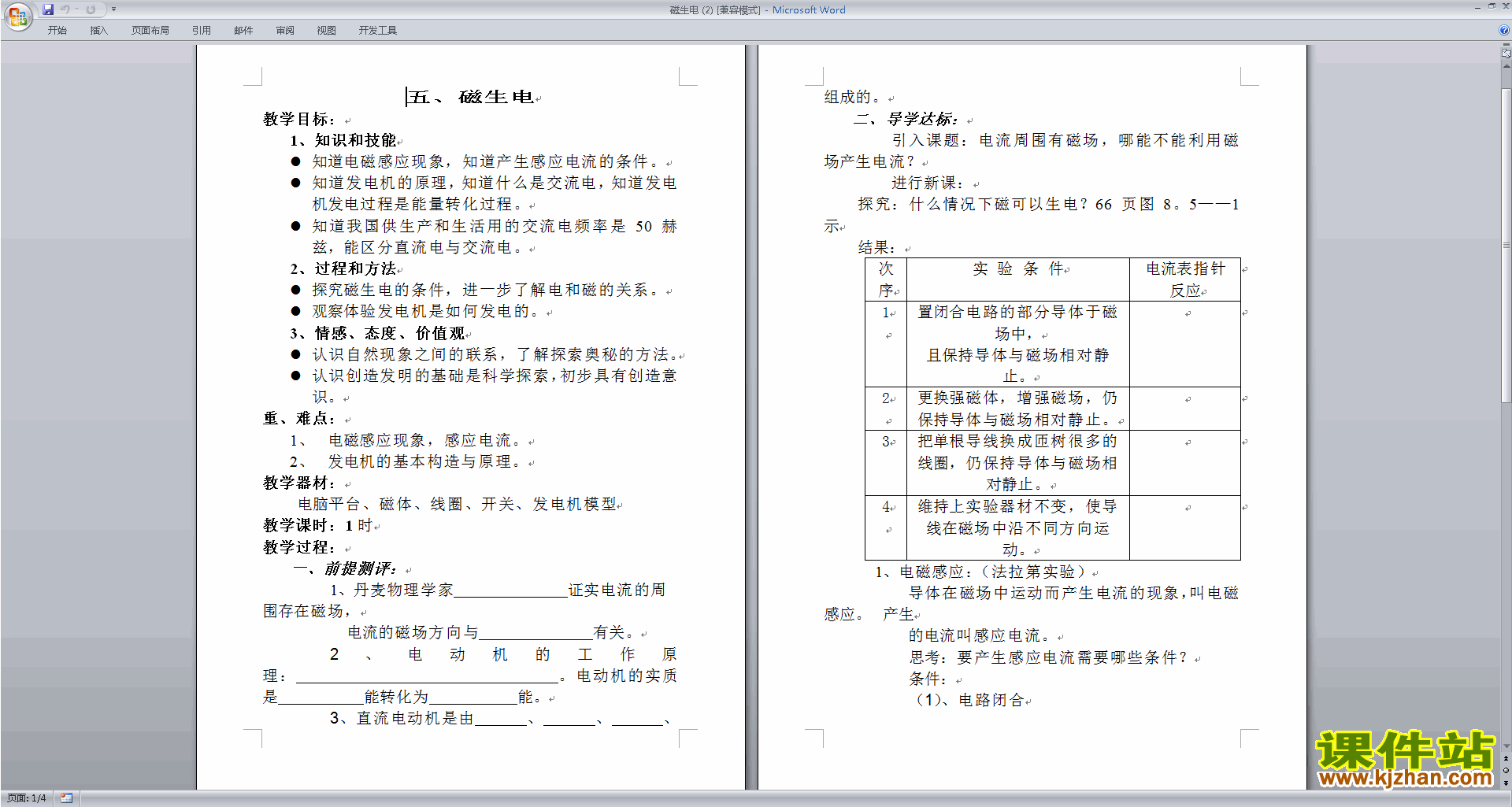The height and width of the screenshot is (807, 1512).
Task: Click heading 2、过程和方法
Action: click(343, 268)
